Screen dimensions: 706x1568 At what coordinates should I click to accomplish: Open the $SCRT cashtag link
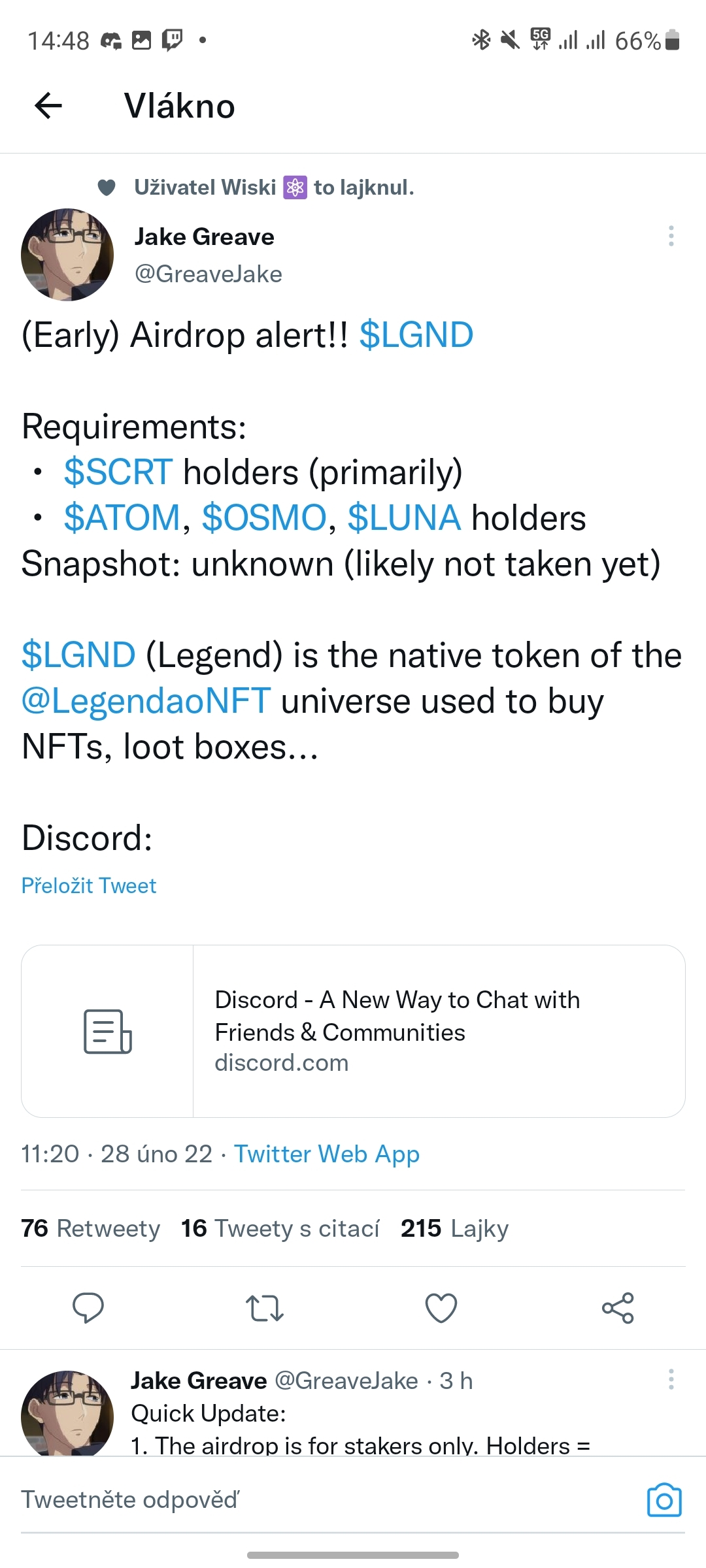click(118, 472)
